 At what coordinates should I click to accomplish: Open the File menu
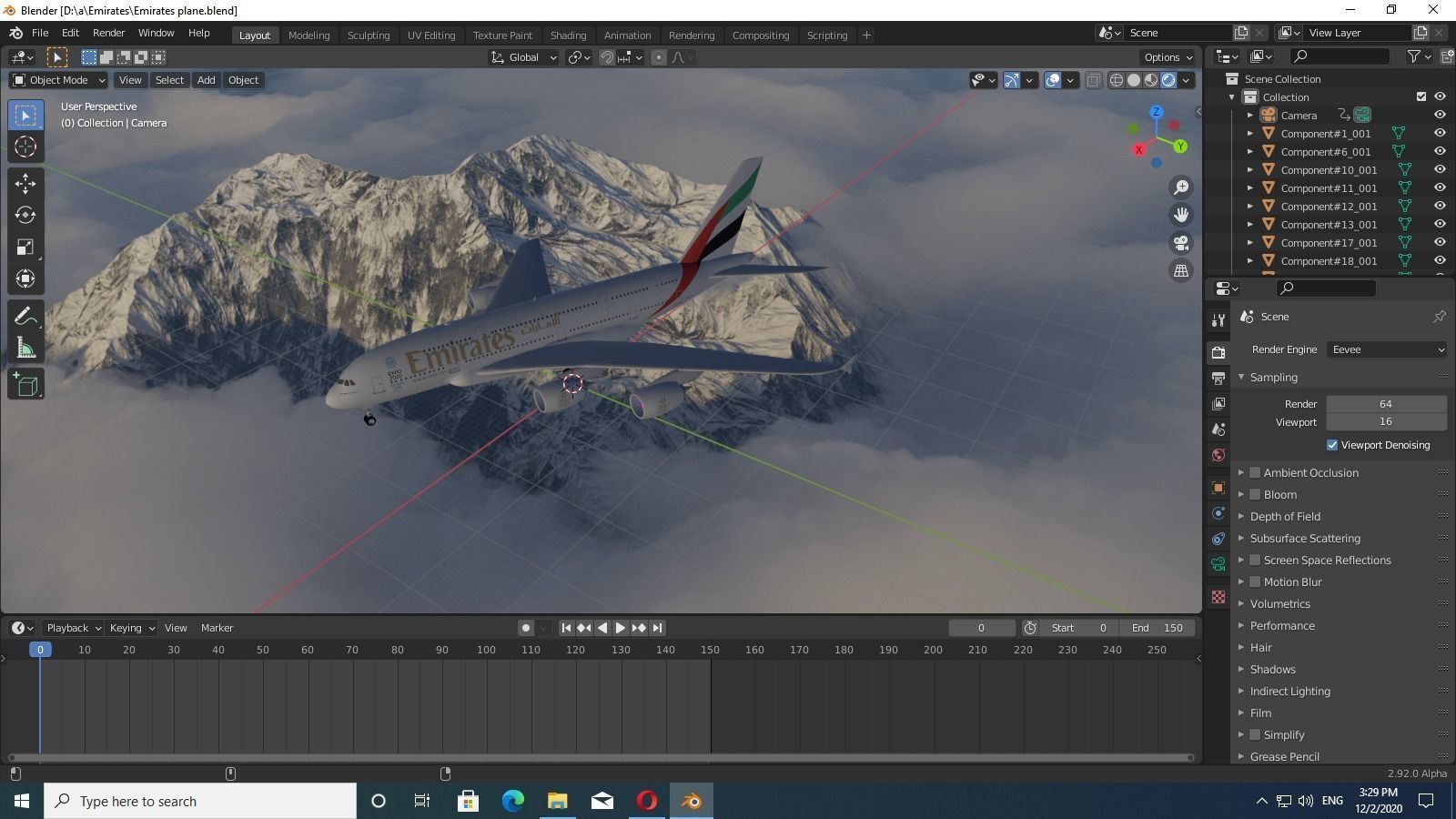pos(40,33)
